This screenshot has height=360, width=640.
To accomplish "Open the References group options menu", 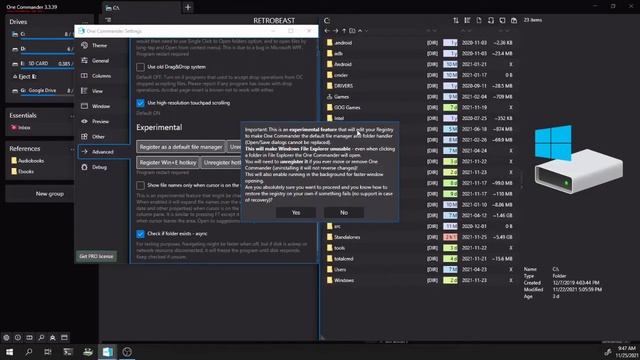I will 72,149.
